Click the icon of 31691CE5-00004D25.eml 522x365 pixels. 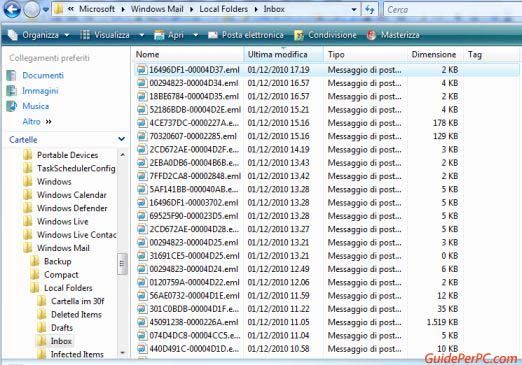click(x=142, y=256)
